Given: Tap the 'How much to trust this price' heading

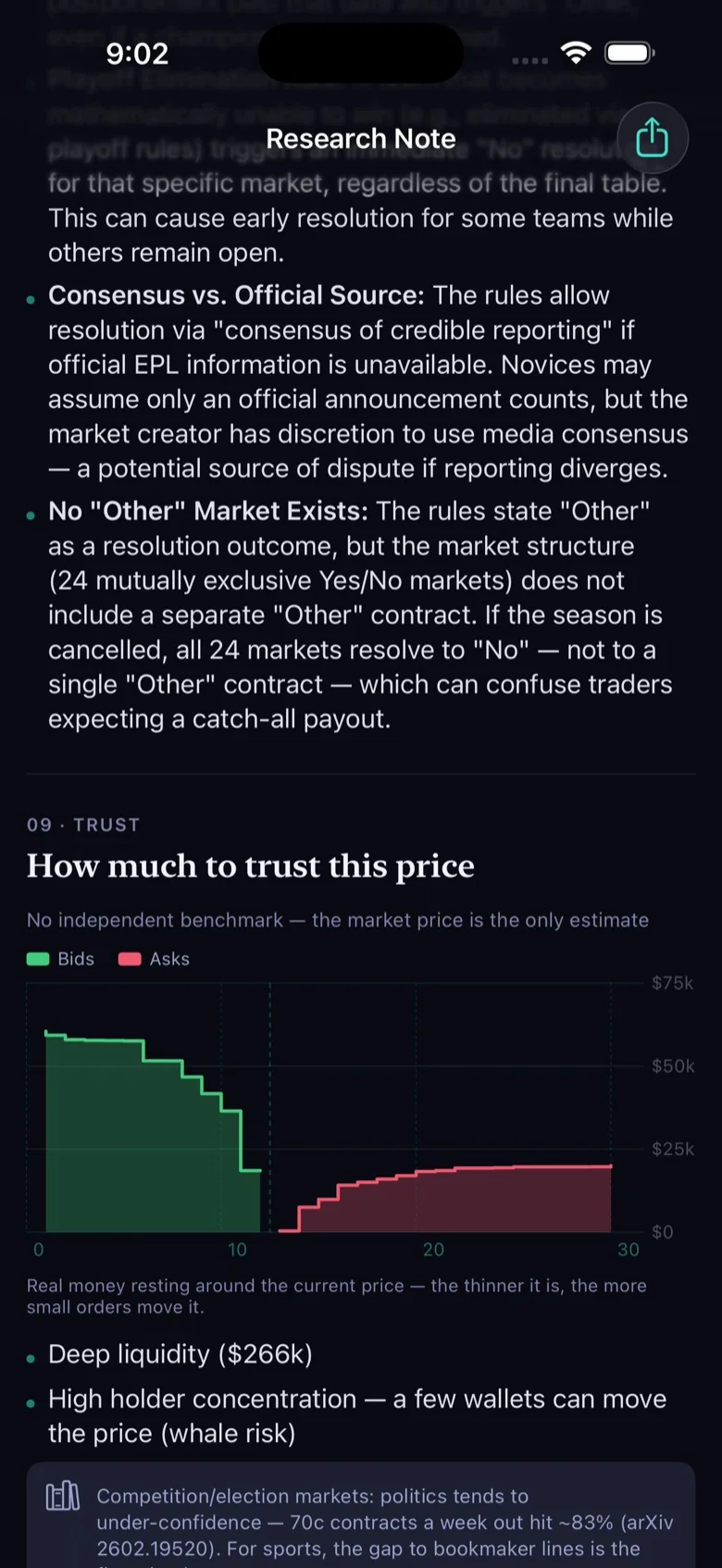Looking at the screenshot, I should pos(251,866).
